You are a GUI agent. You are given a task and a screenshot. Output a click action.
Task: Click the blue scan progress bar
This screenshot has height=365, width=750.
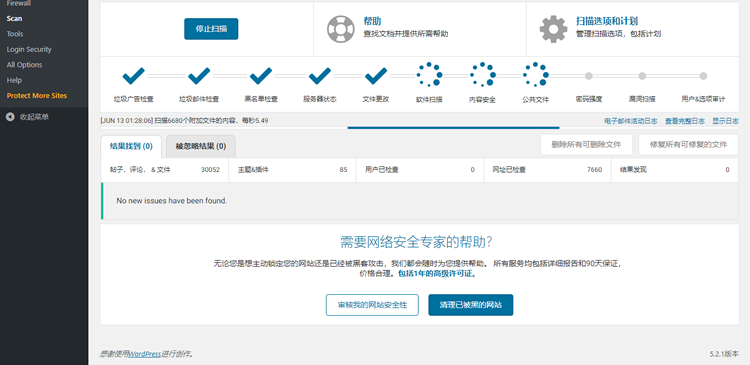(x=453, y=128)
